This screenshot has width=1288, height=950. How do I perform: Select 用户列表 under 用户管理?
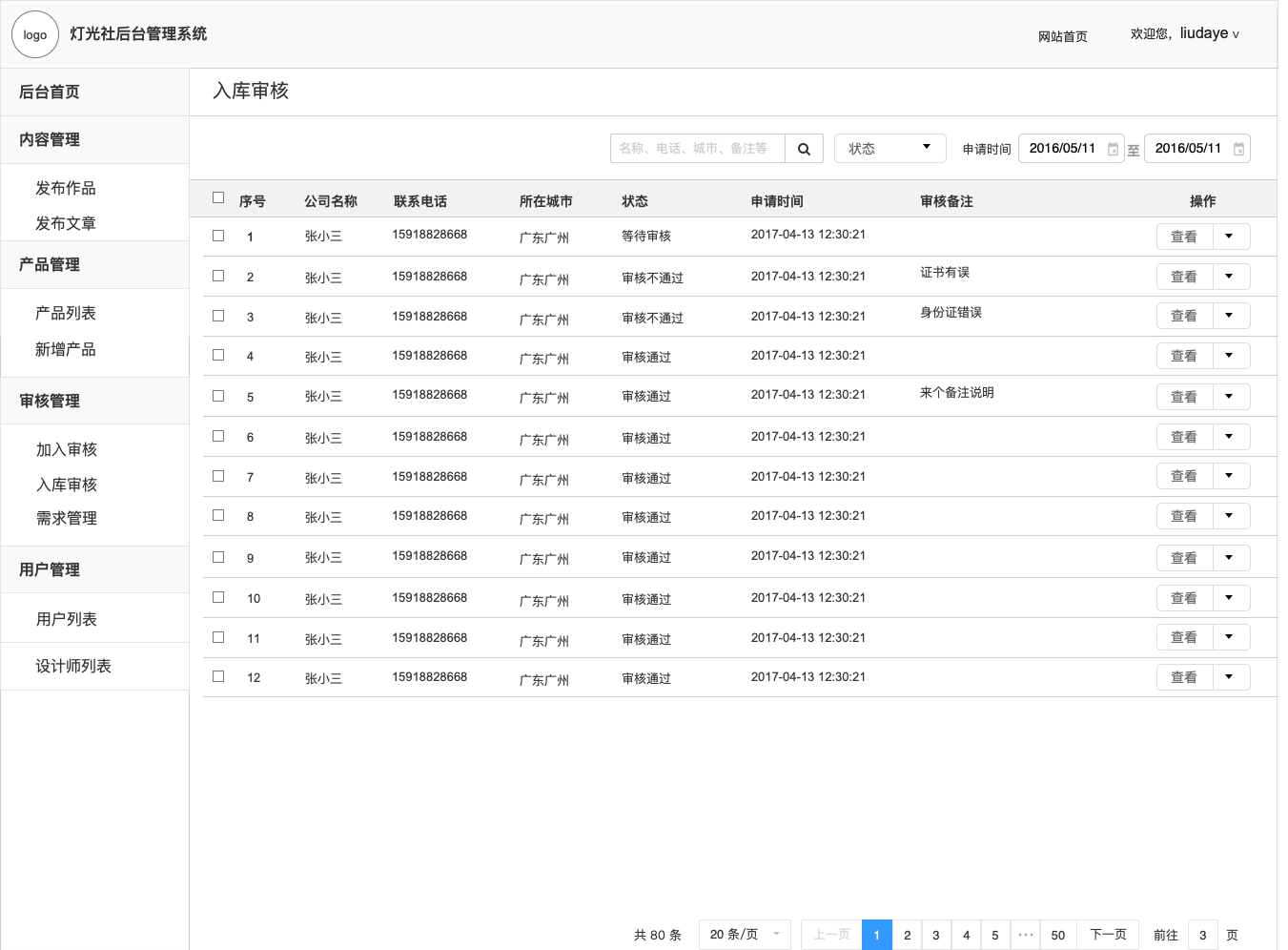point(66,618)
